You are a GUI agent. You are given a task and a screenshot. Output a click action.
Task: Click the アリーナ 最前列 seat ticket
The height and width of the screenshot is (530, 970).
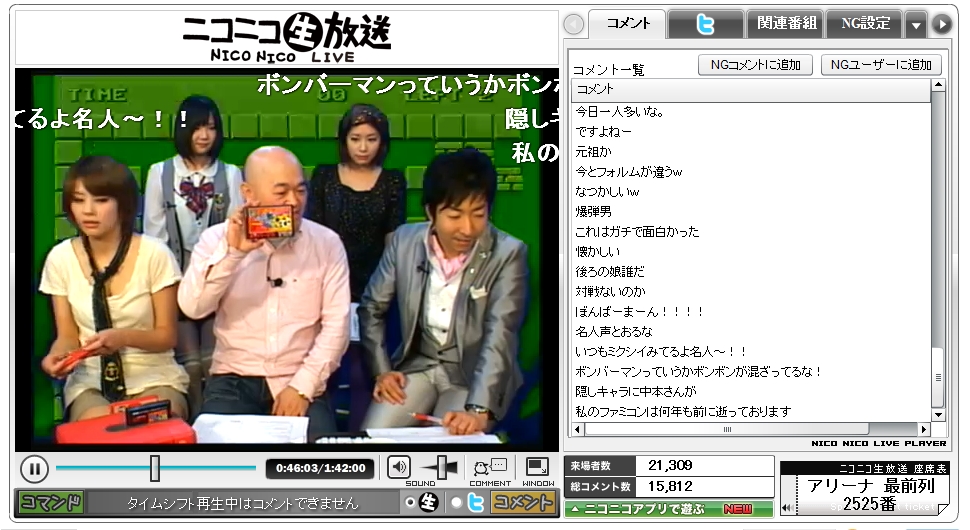(865, 488)
